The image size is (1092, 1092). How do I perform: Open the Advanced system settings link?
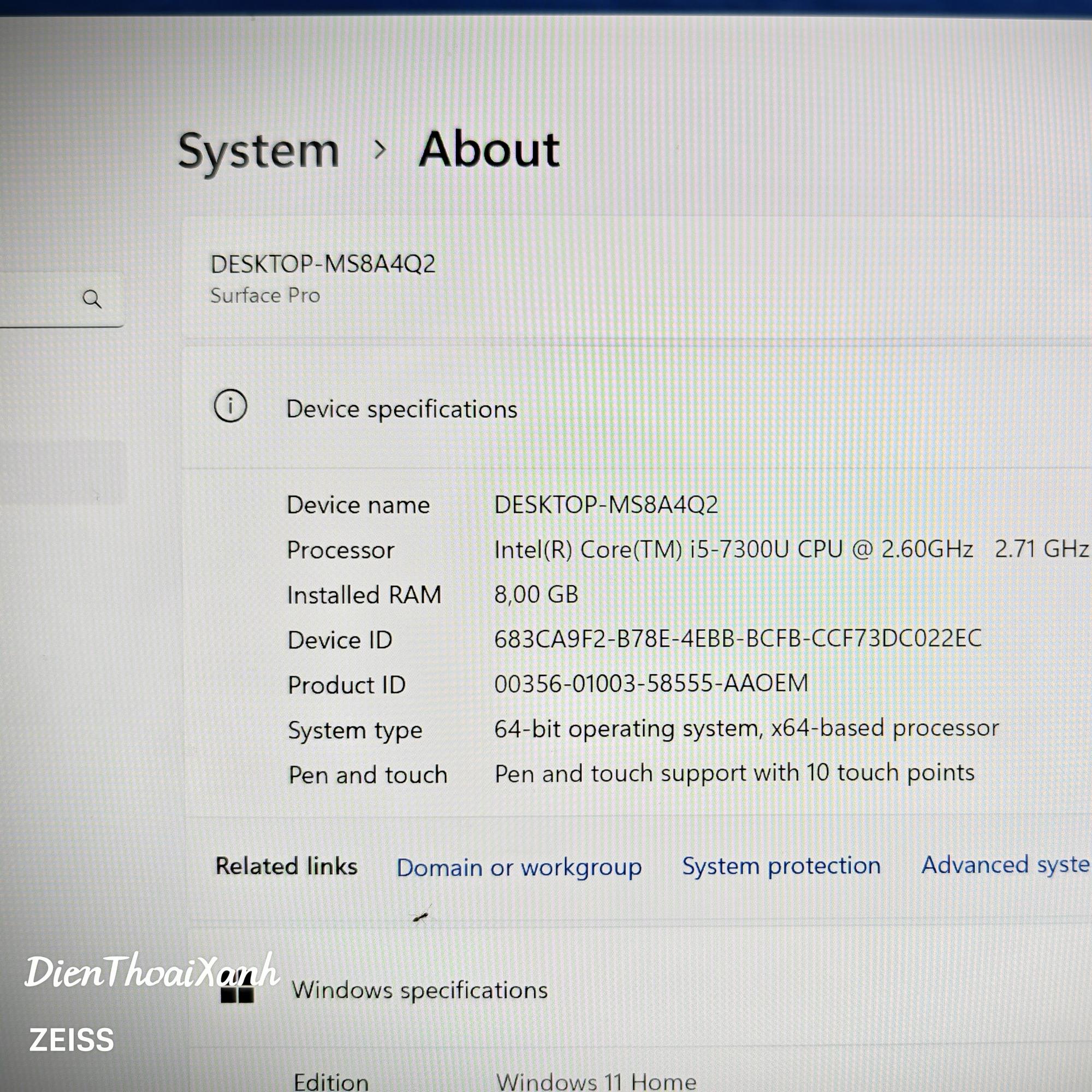pyautogui.click(x=1006, y=865)
